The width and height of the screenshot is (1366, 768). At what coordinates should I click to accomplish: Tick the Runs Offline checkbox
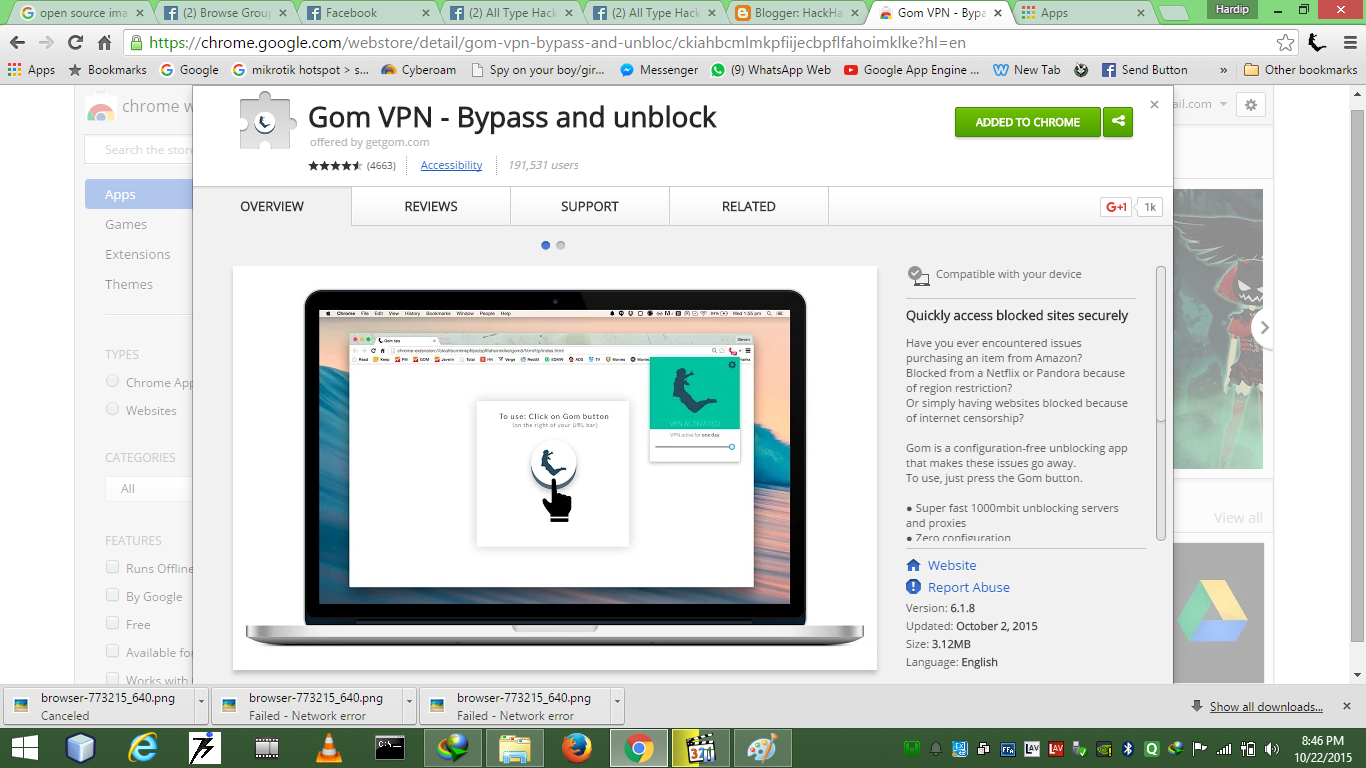point(112,567)
